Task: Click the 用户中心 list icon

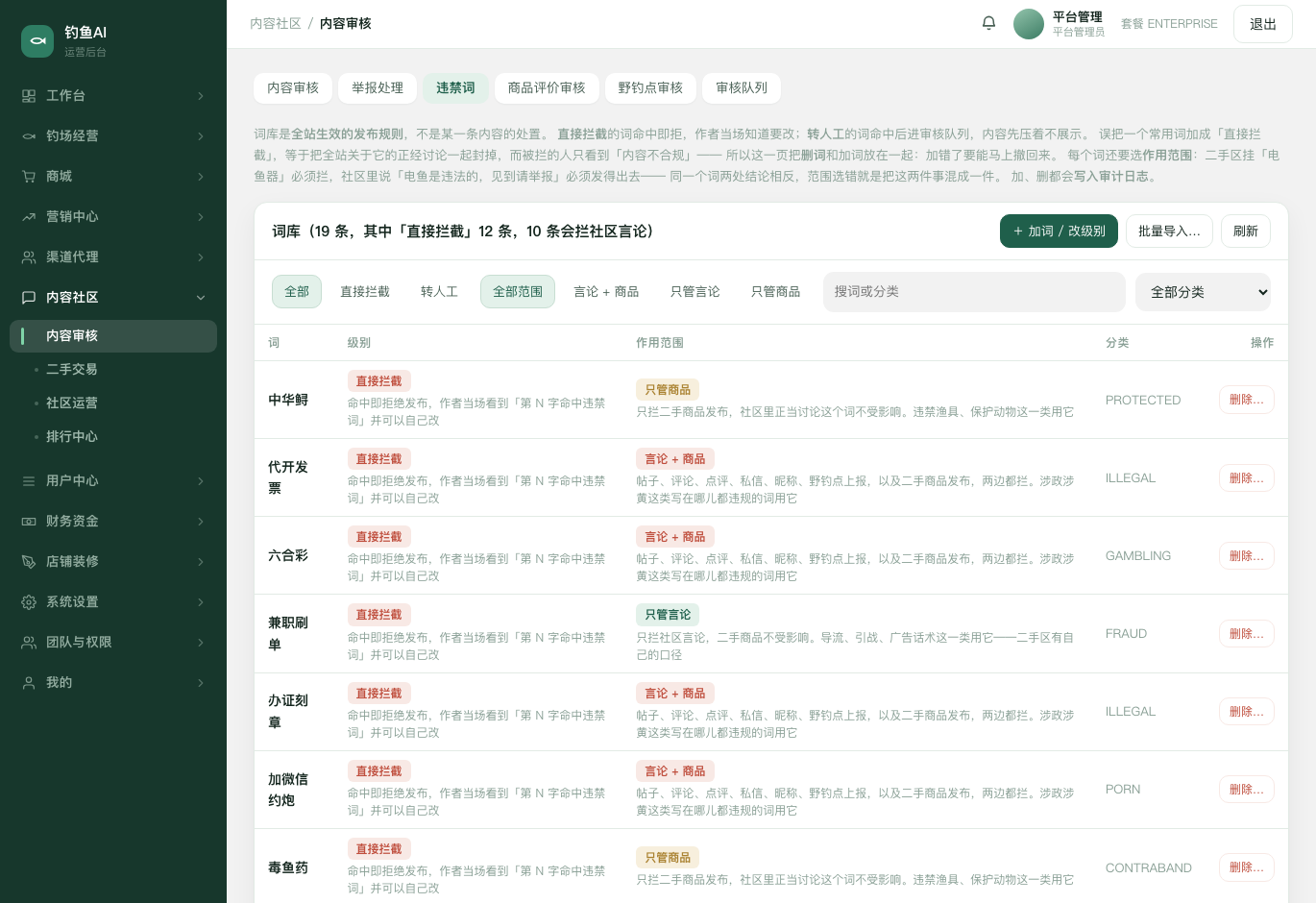Action: pos(29,481)
